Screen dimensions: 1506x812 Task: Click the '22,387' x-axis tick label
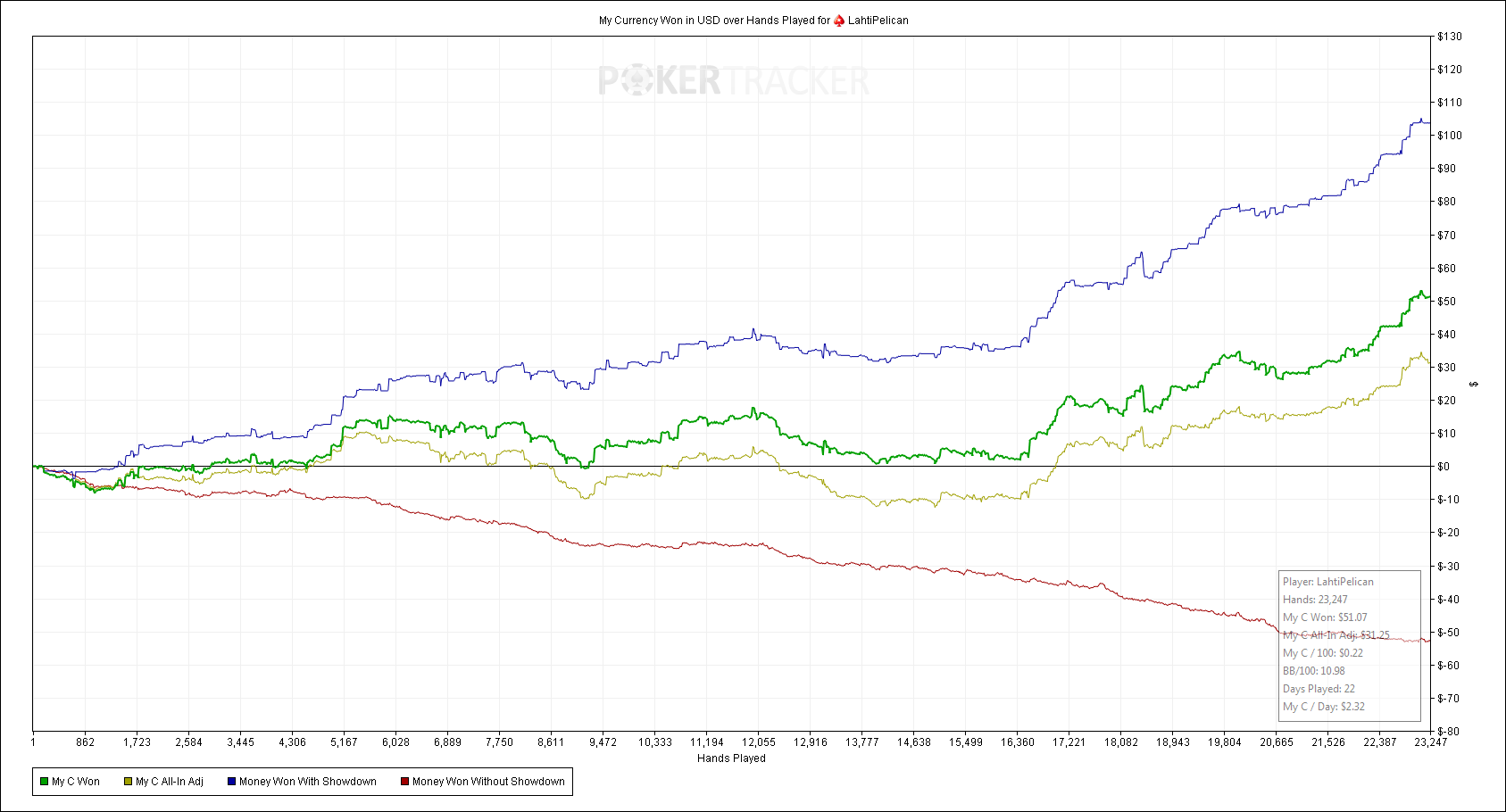click(1379, 742)
